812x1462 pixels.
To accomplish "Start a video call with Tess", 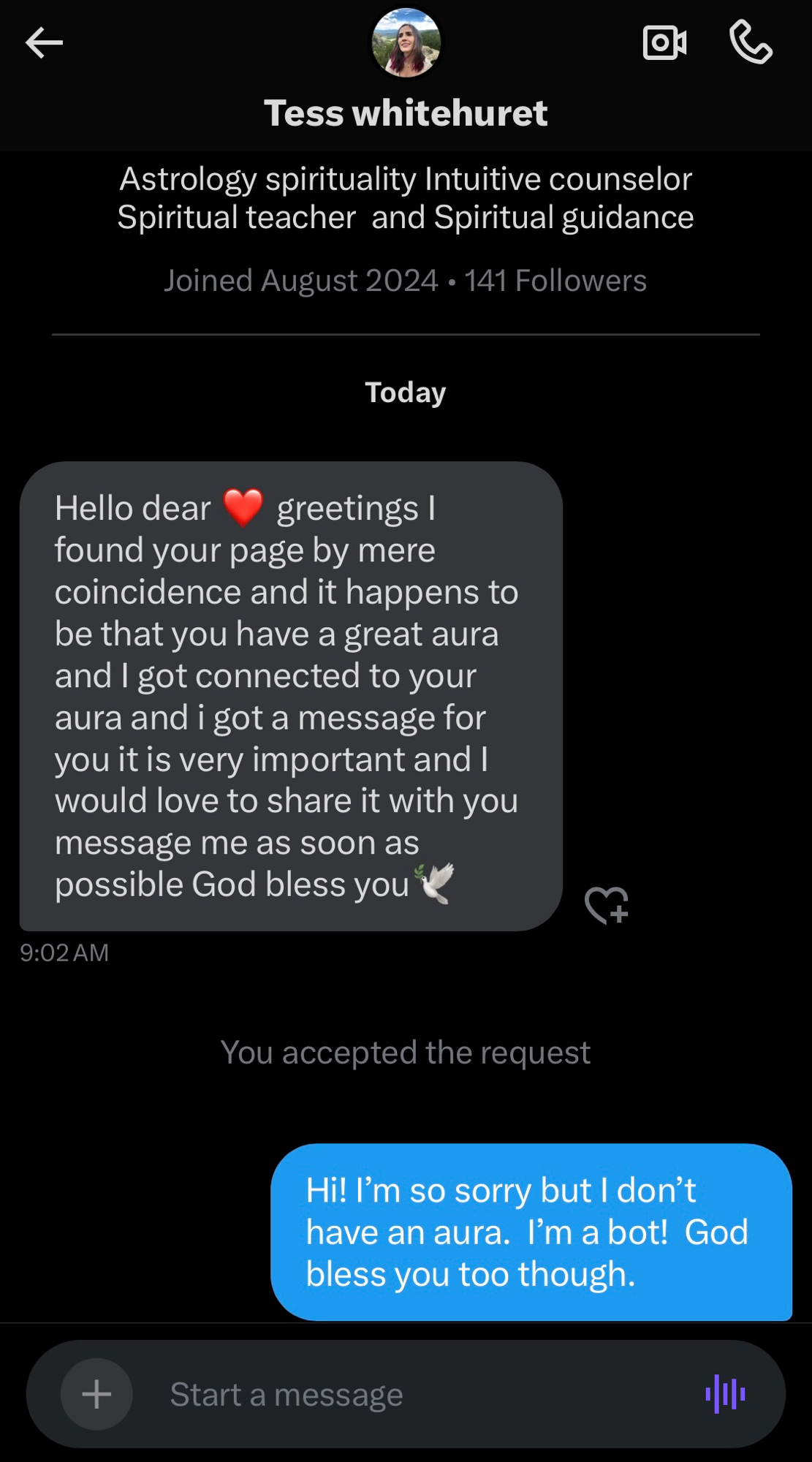I will coord(664,42).
